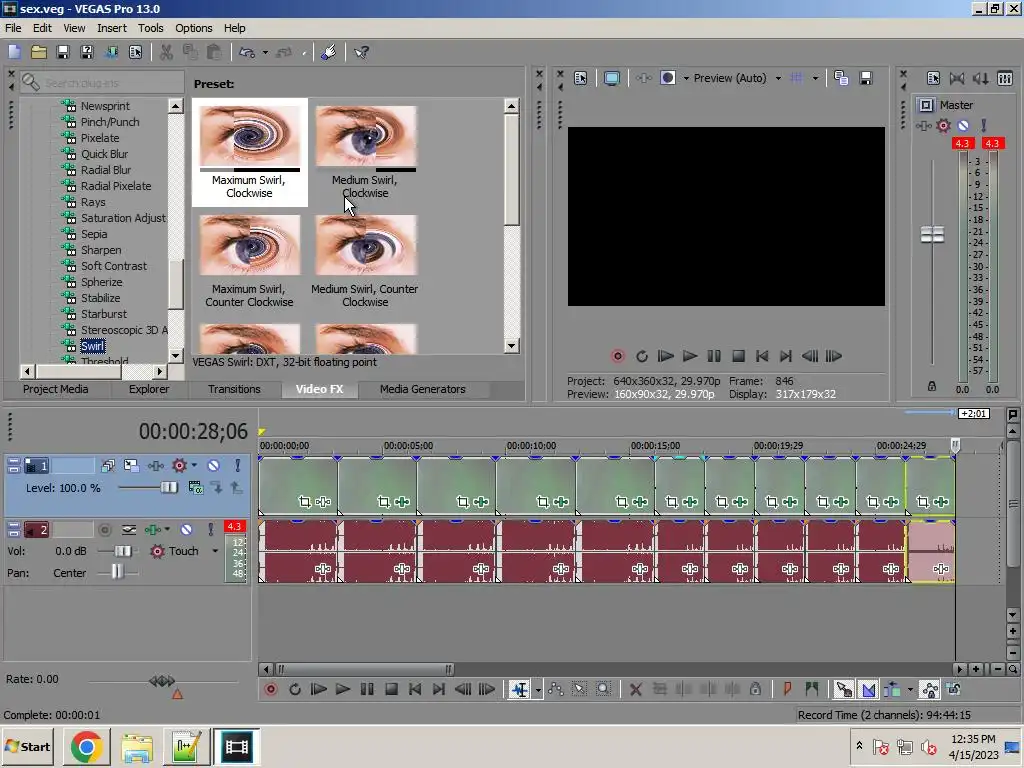1024x768 pixels.
Task: Toggle Downmix Output in the mixer
Action: tap(957, 78)
